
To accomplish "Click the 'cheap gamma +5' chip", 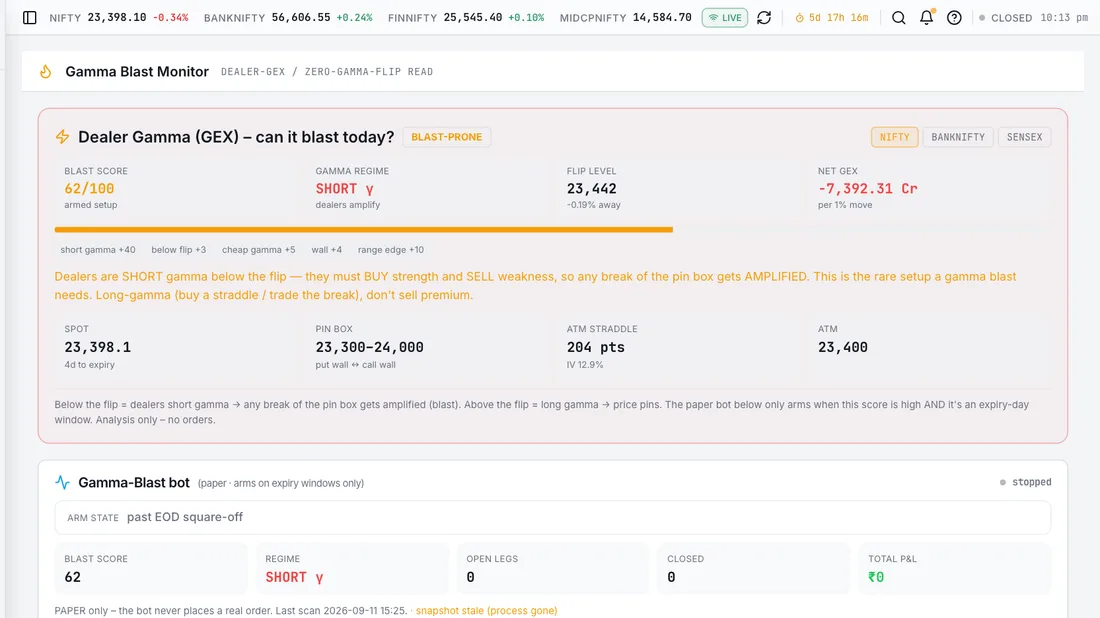I will coord(258,250).
